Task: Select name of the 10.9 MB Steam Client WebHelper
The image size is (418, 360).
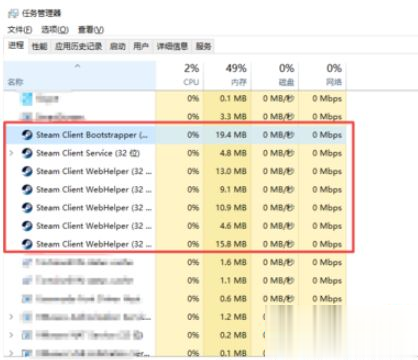Action: [x=94, y=208]
